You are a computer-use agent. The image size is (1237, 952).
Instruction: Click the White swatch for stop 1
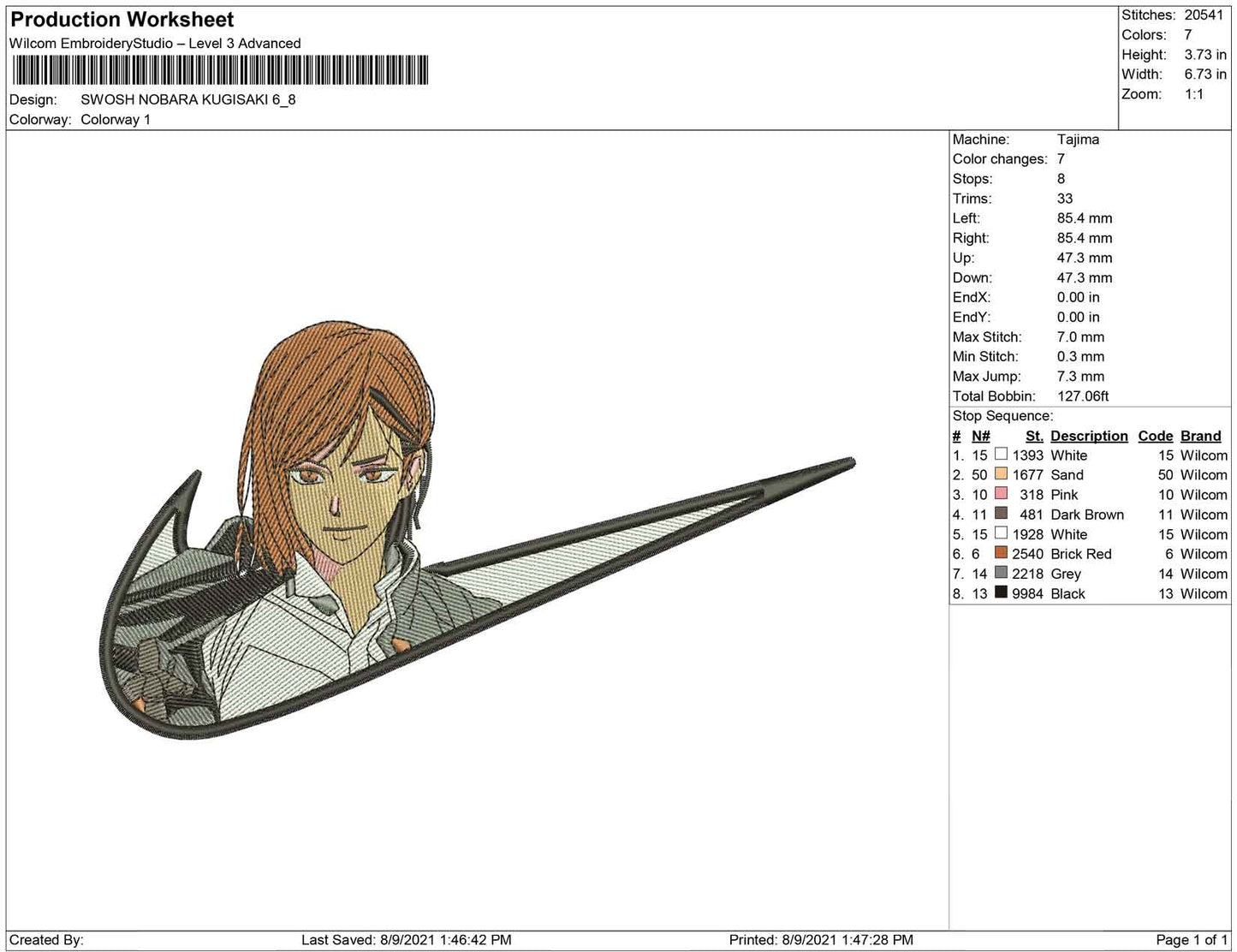click(1001, 455)
